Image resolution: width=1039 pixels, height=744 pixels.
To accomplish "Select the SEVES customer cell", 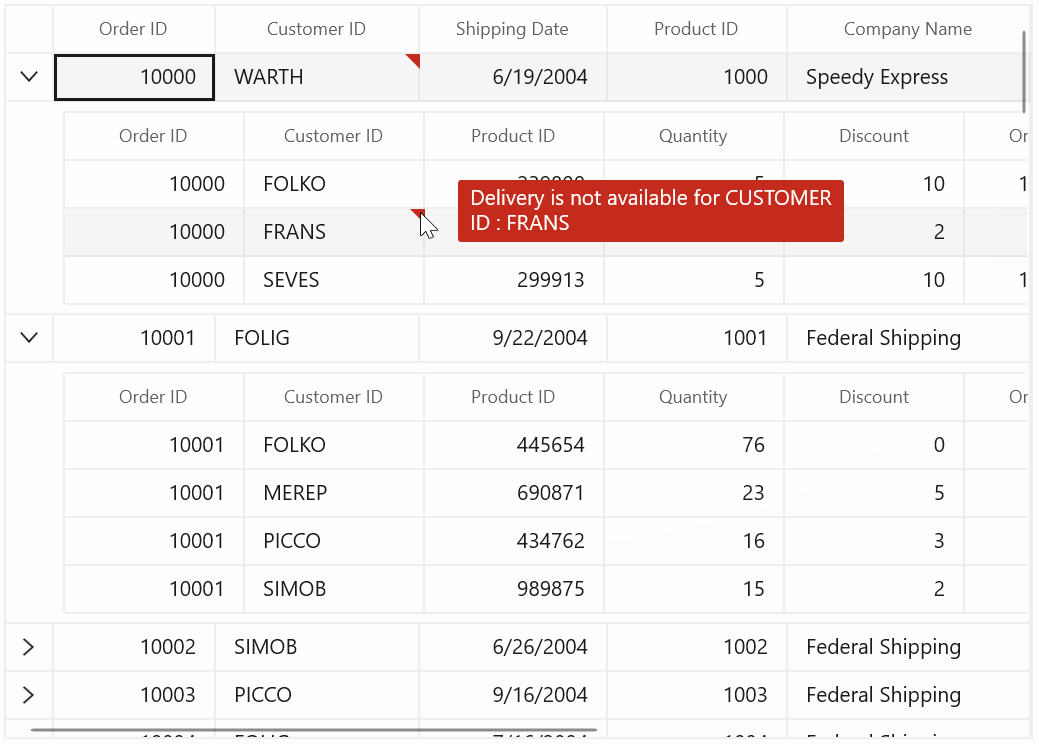I will coord(333,280).
